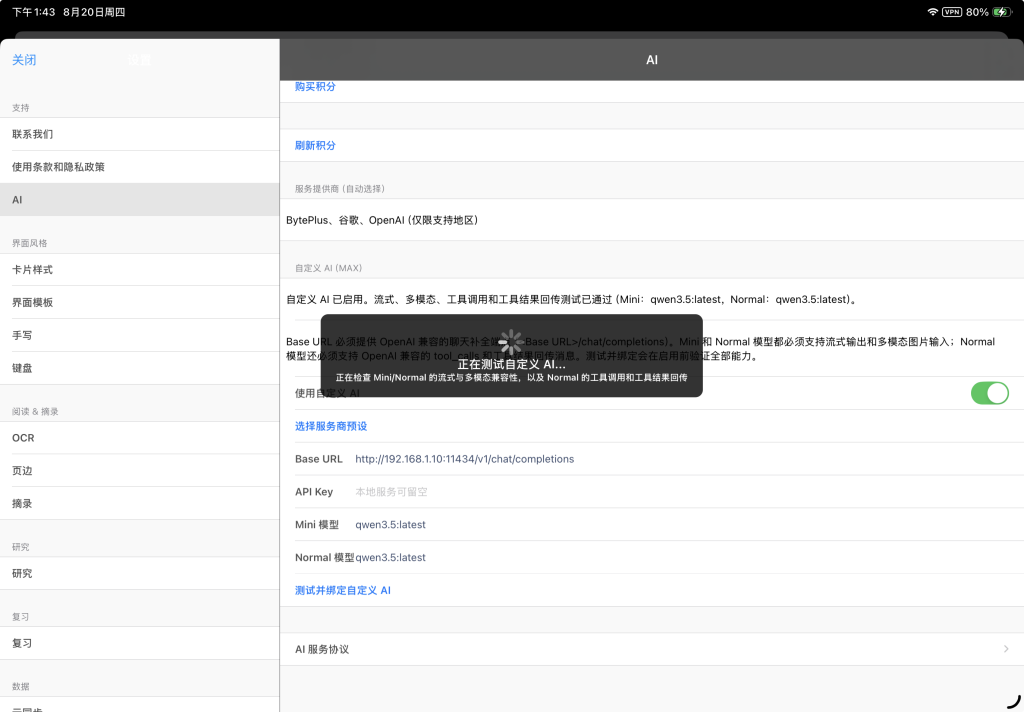
Task: Open 摘录 settings
Action: 140,504
